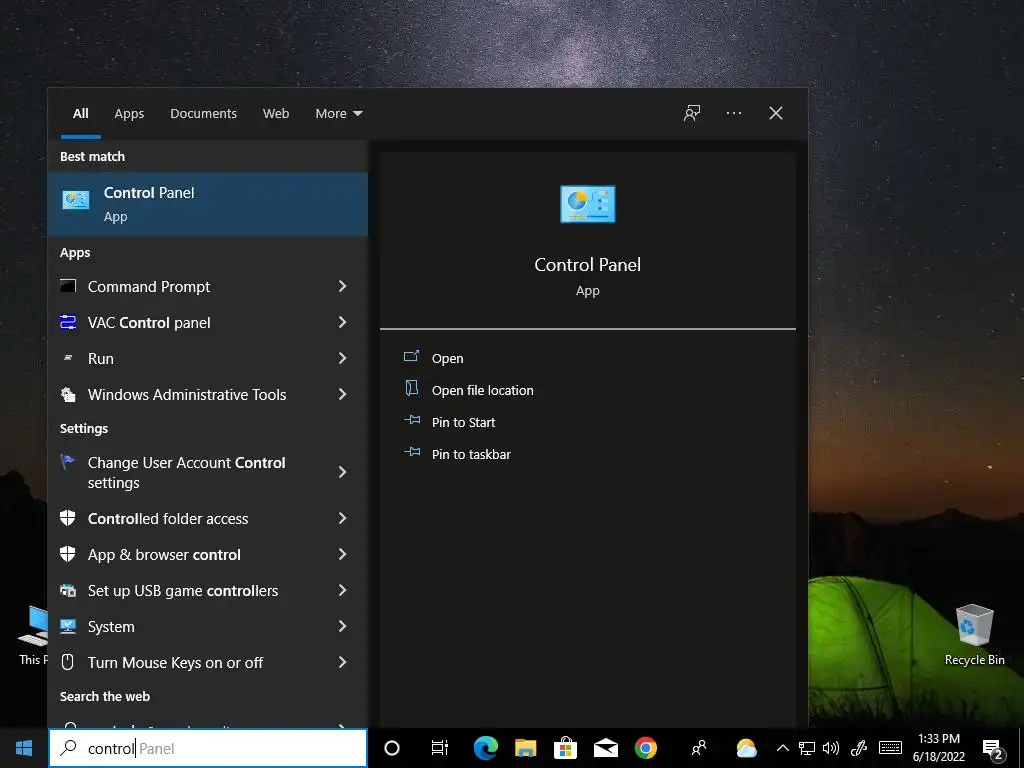Screen dimensions: 1024x768
Task: Expand Turn Mouse Keys on or off arrow
Action: [x=342, y=662]
